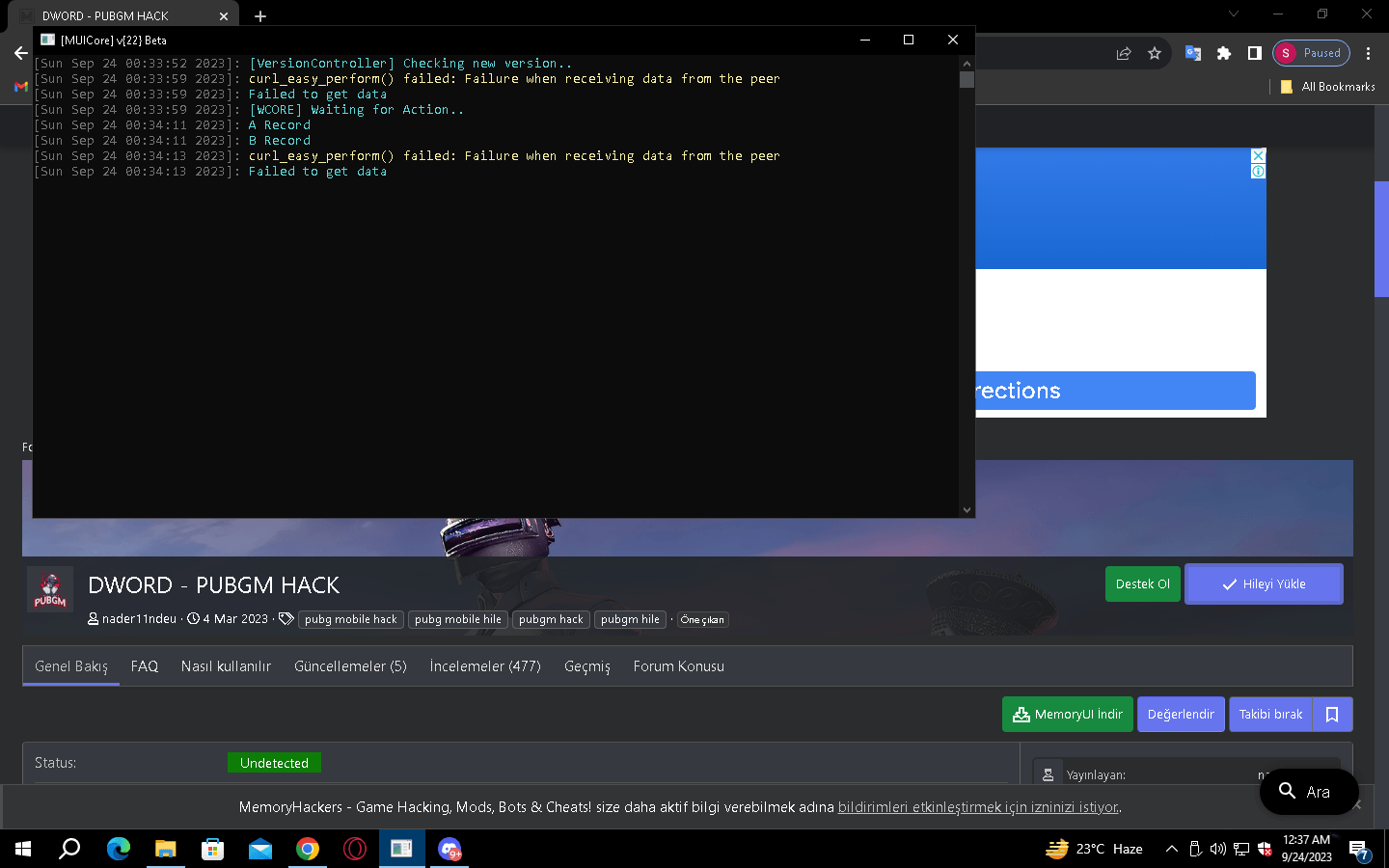Open Microsoft Edge from taskbar

118,849
